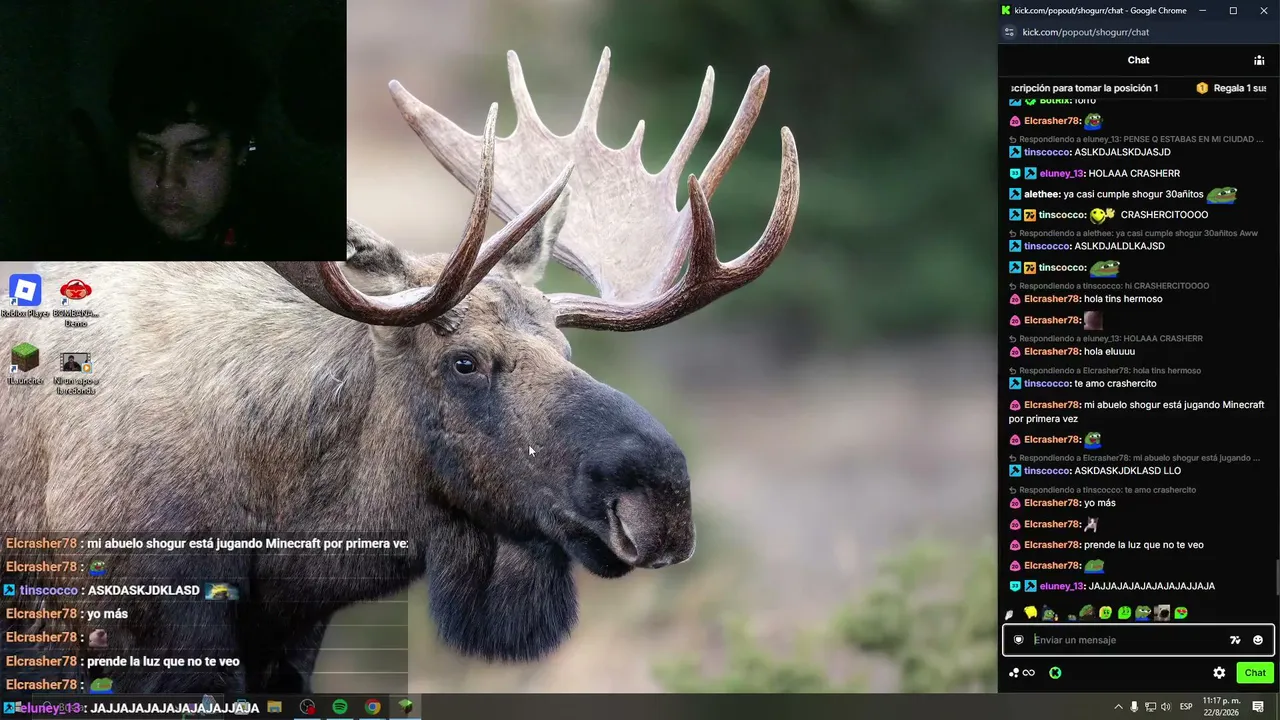Open the TLauncher desktop shortcut

click(25, 364)
